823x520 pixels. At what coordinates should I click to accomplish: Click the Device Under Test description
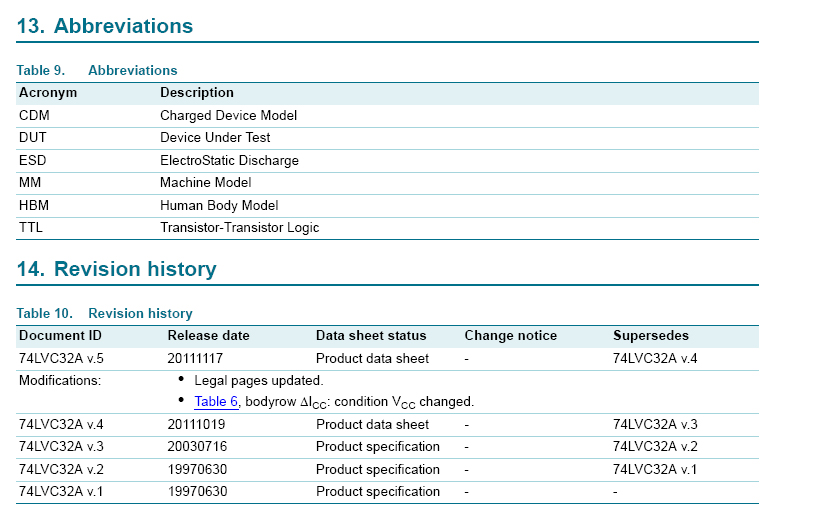pos(215,138)
